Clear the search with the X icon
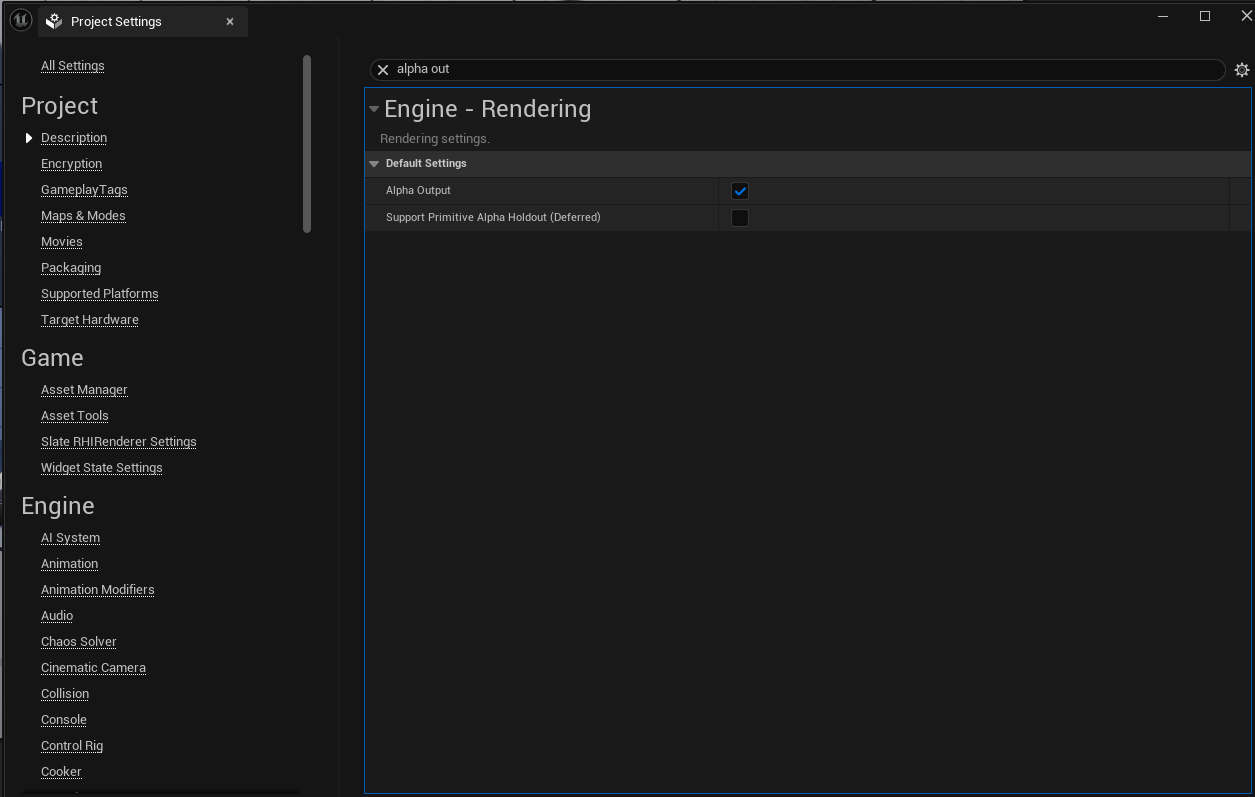 point(383,70)
